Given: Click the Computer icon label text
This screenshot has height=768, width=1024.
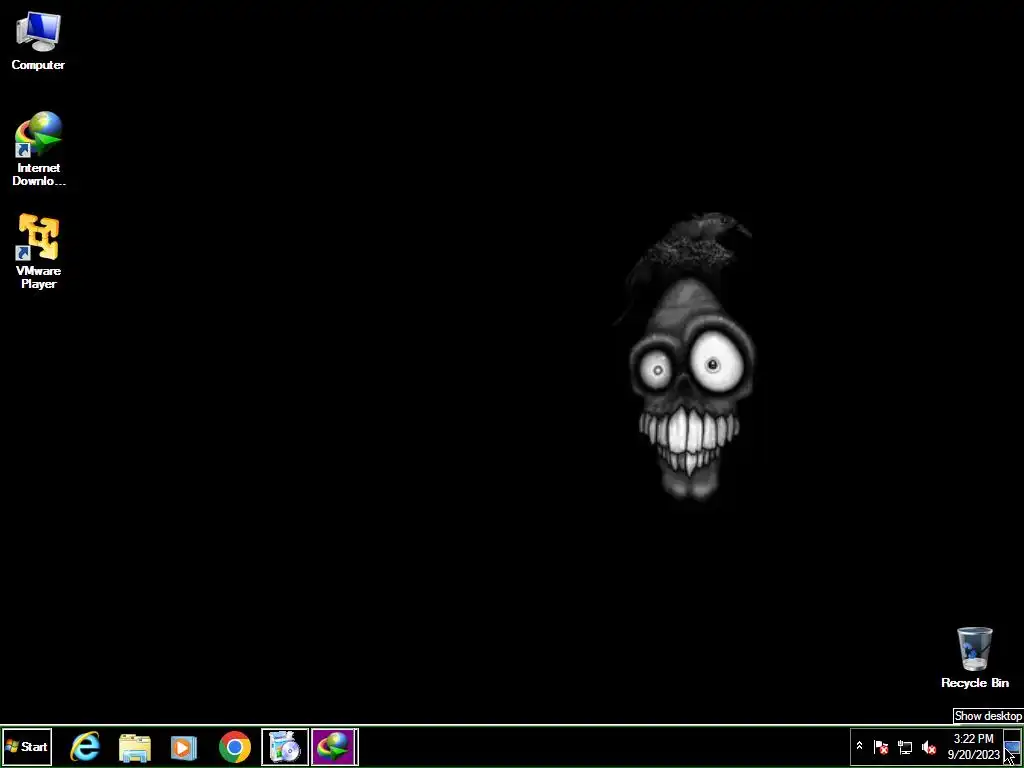Looking at the screenshot, I should 38,65.
